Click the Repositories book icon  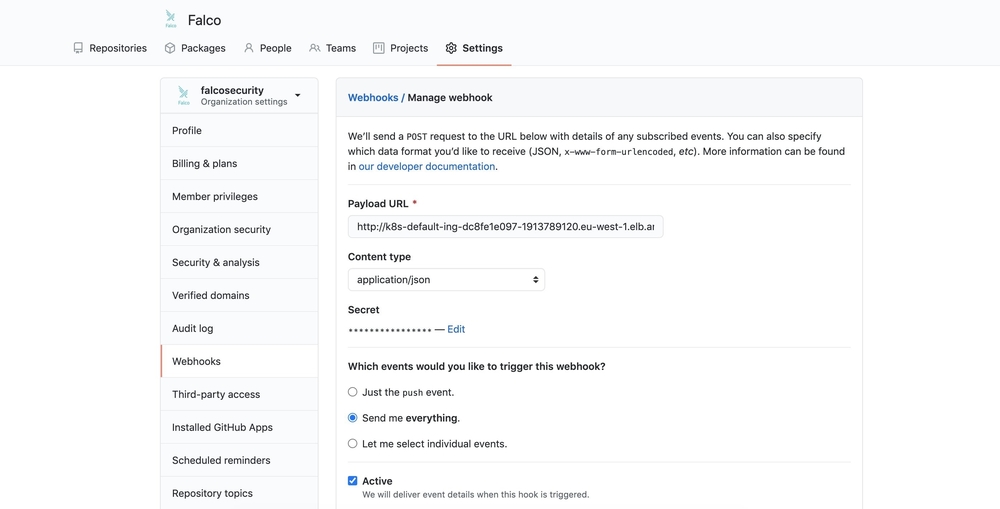(x=78, y=48)
